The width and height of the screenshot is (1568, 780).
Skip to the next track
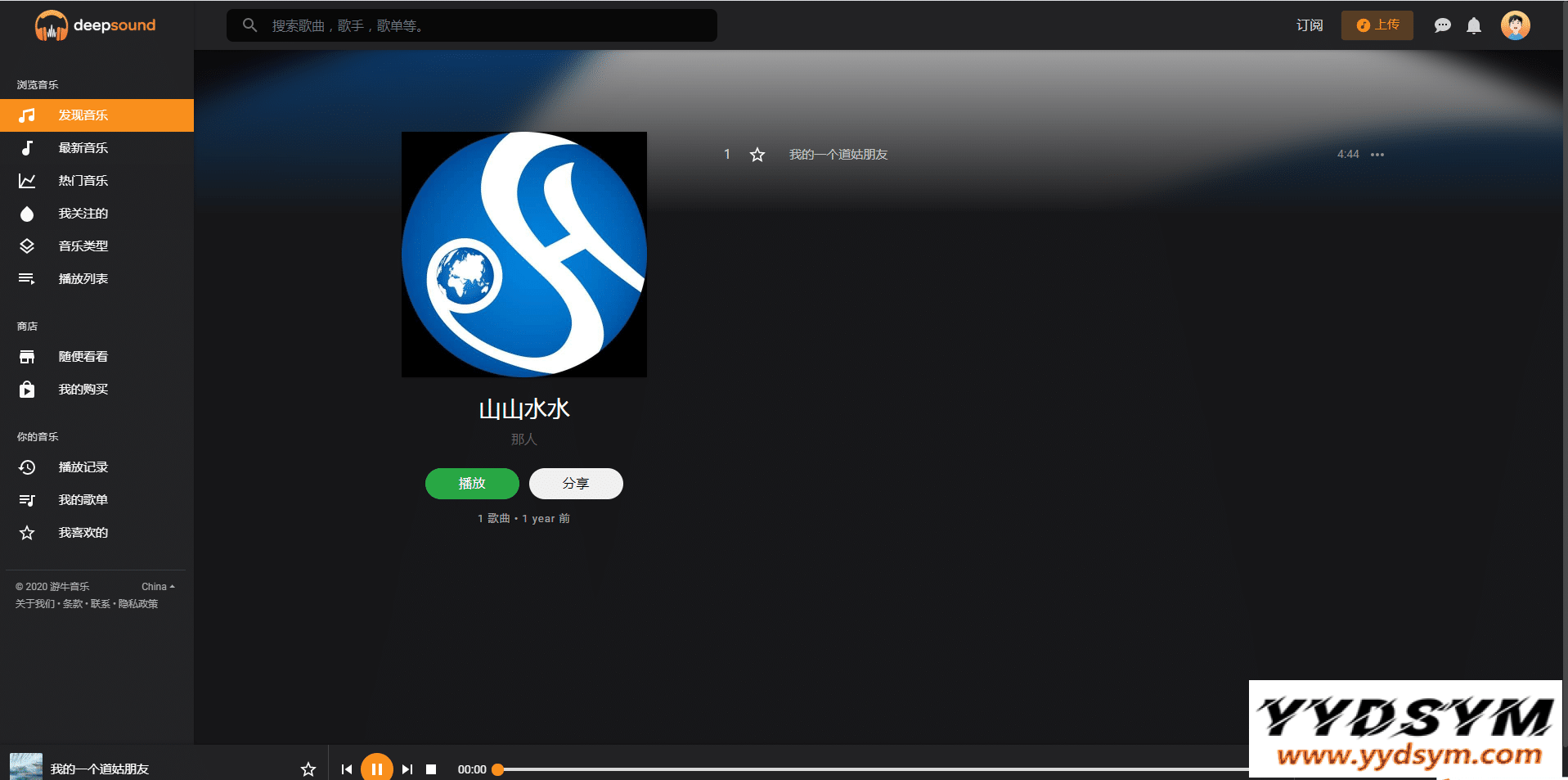click(407, 769)
